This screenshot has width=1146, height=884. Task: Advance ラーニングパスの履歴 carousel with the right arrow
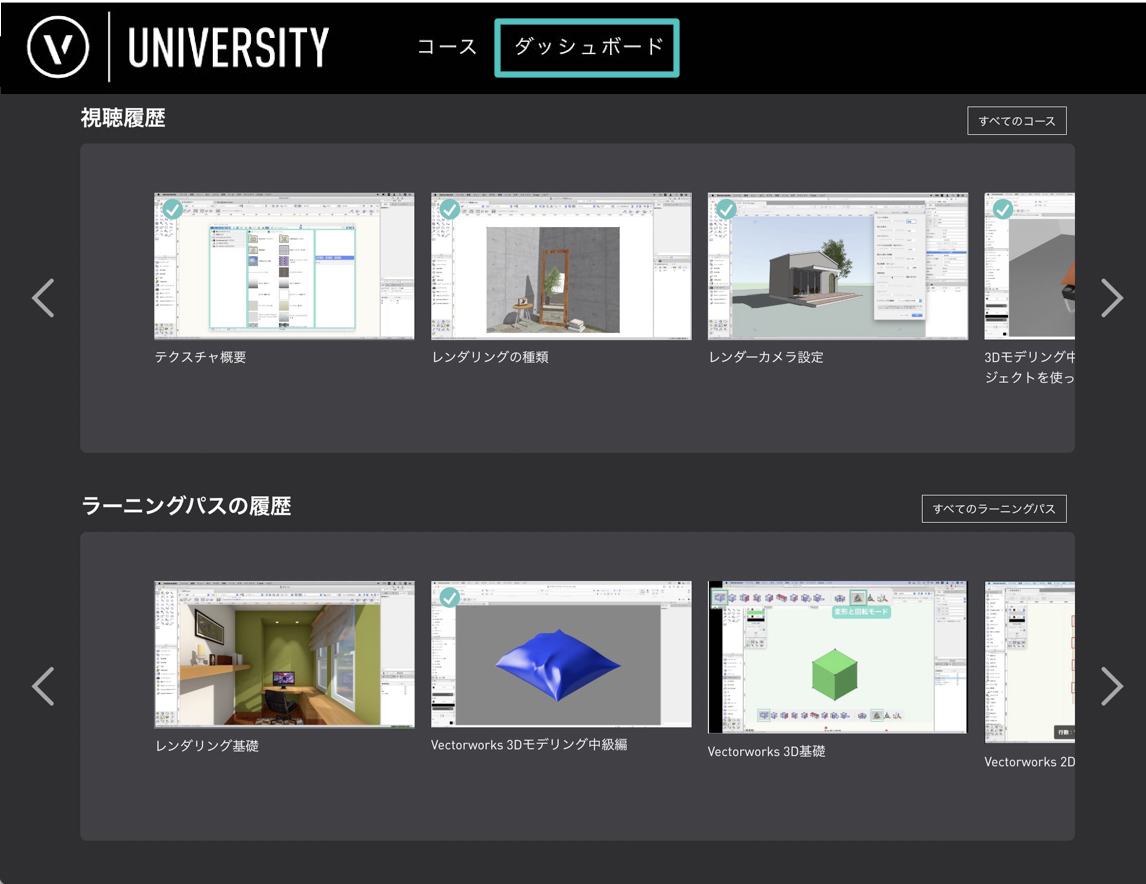[1111, 686]
